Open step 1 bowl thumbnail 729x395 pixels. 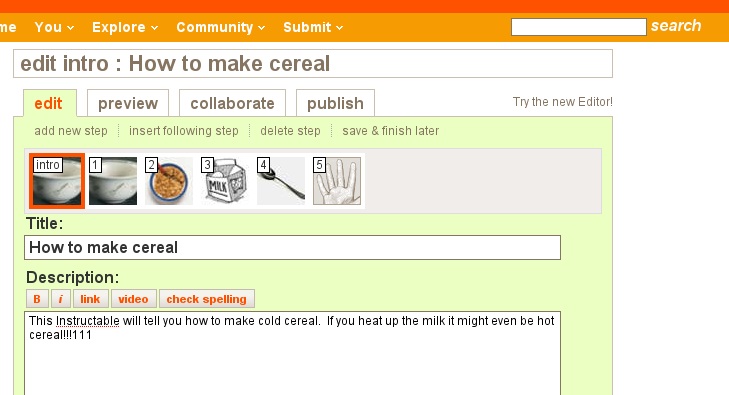pos(113,181)
